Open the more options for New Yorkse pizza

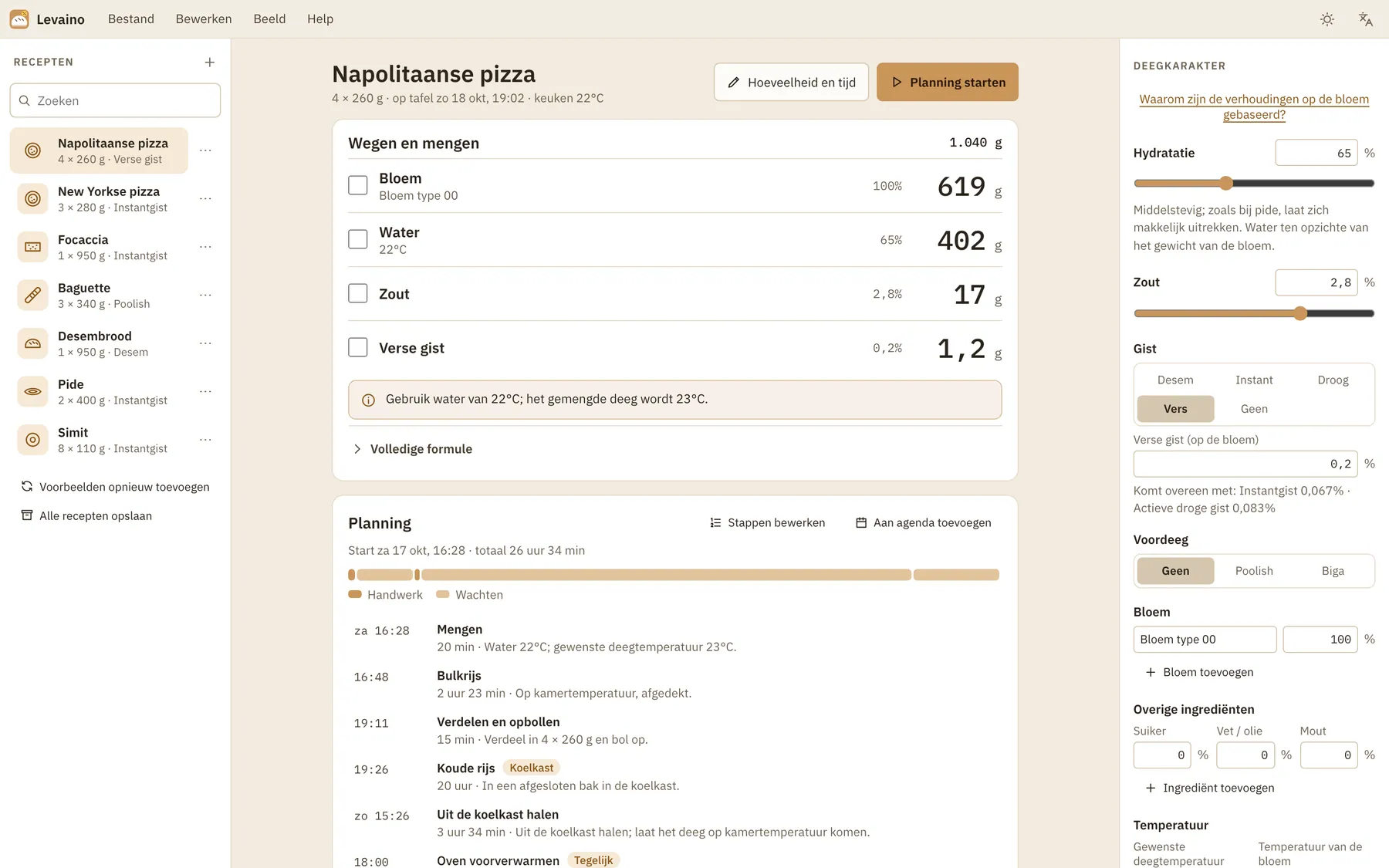tap(205, 199)
